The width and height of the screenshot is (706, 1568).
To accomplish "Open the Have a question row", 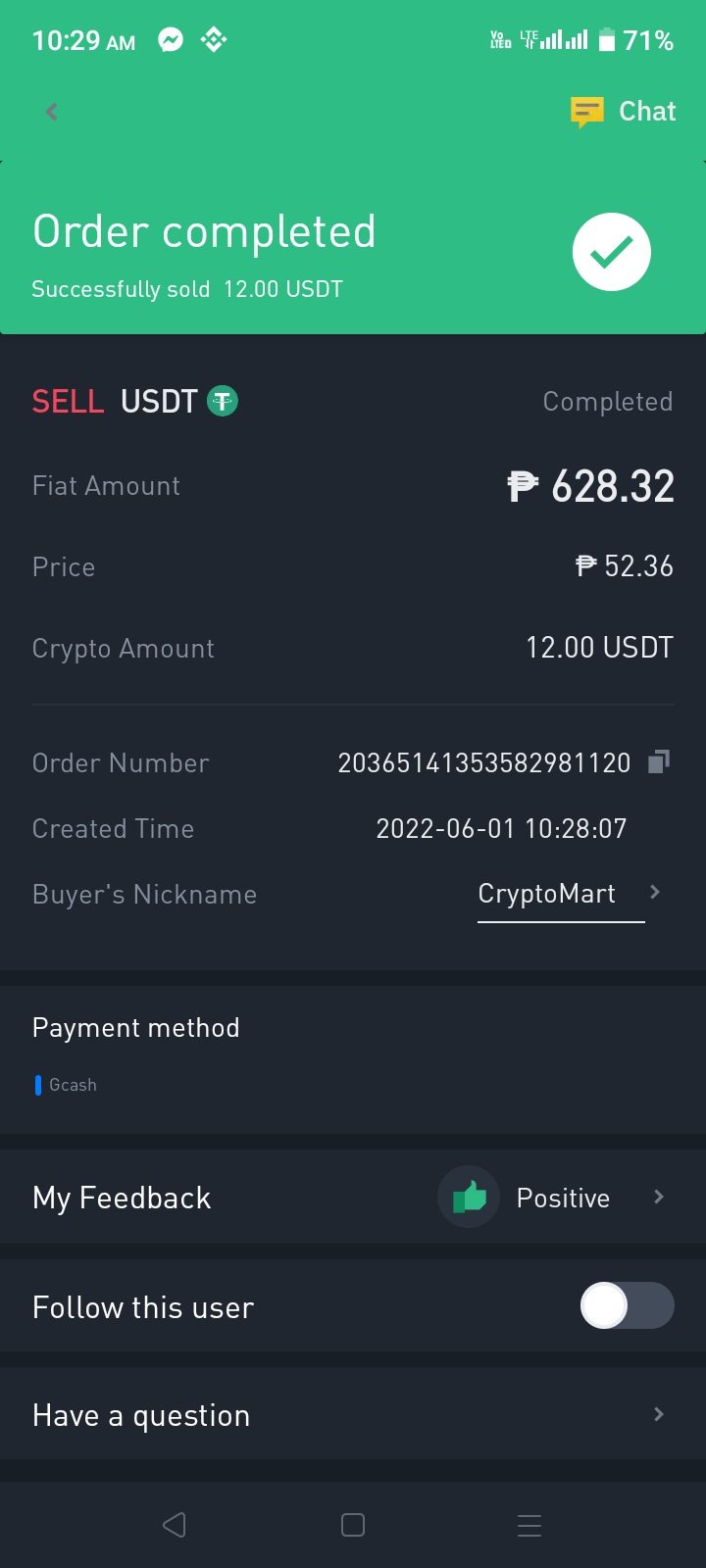I will tap(294, 1415).
